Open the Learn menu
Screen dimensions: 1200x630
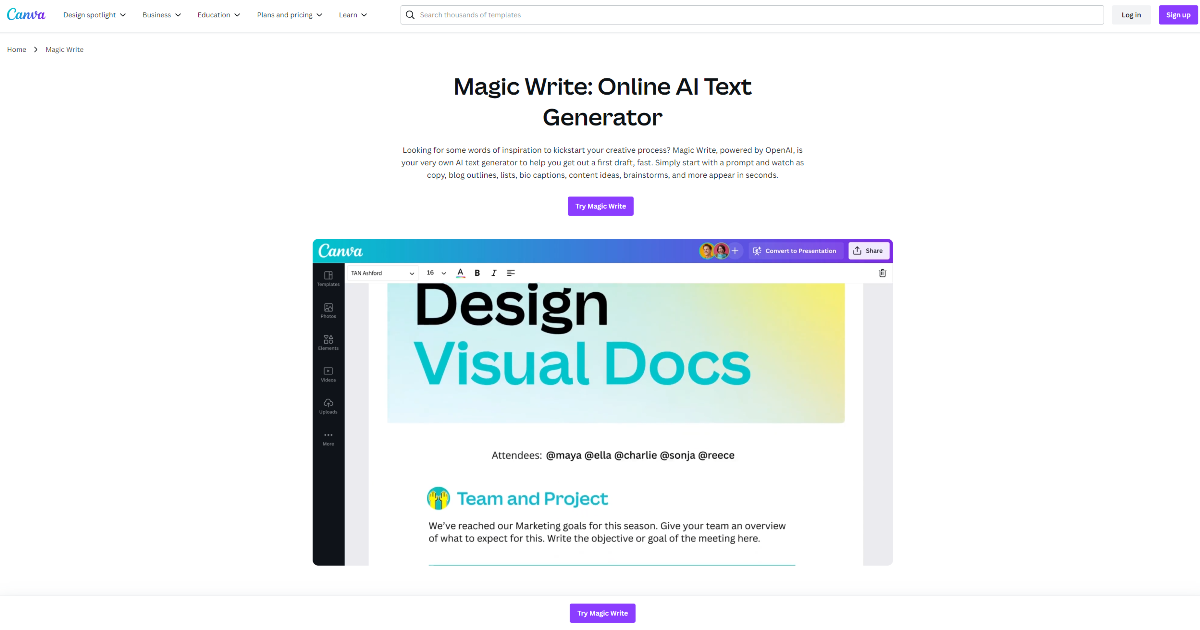(350, 14)
